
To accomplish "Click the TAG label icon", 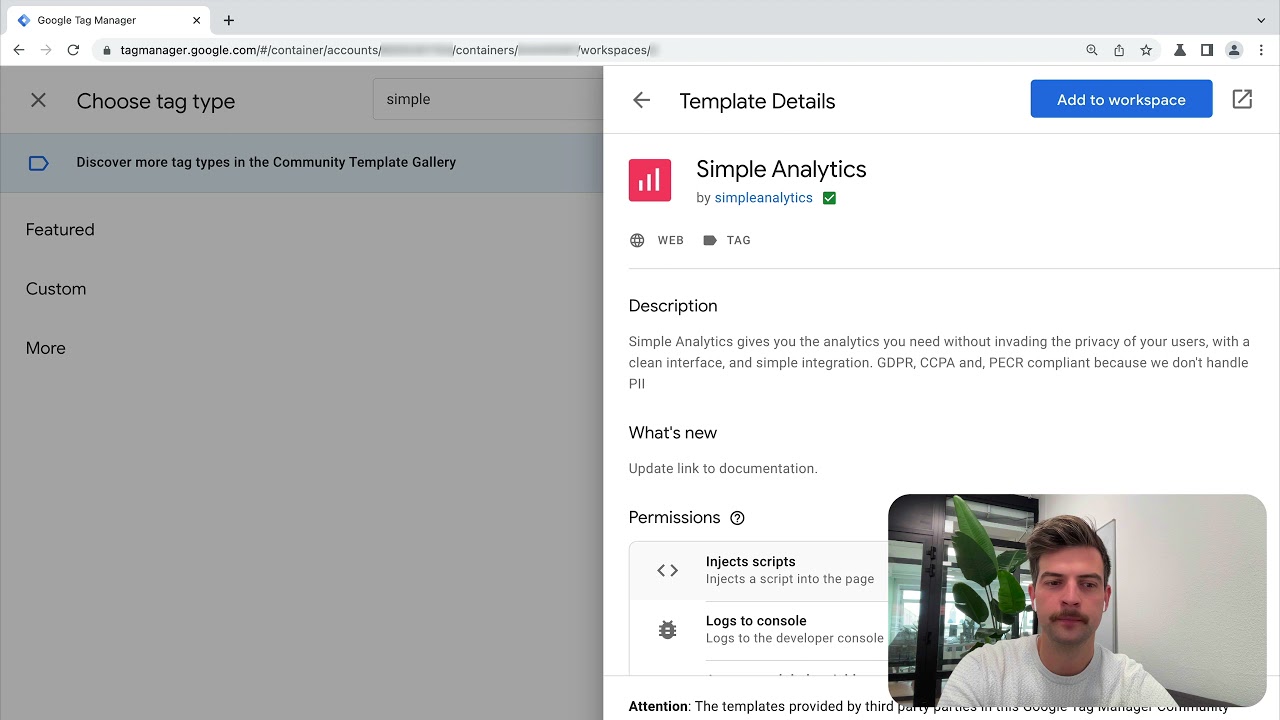I will pyautogui.click(x=710, y=240).
